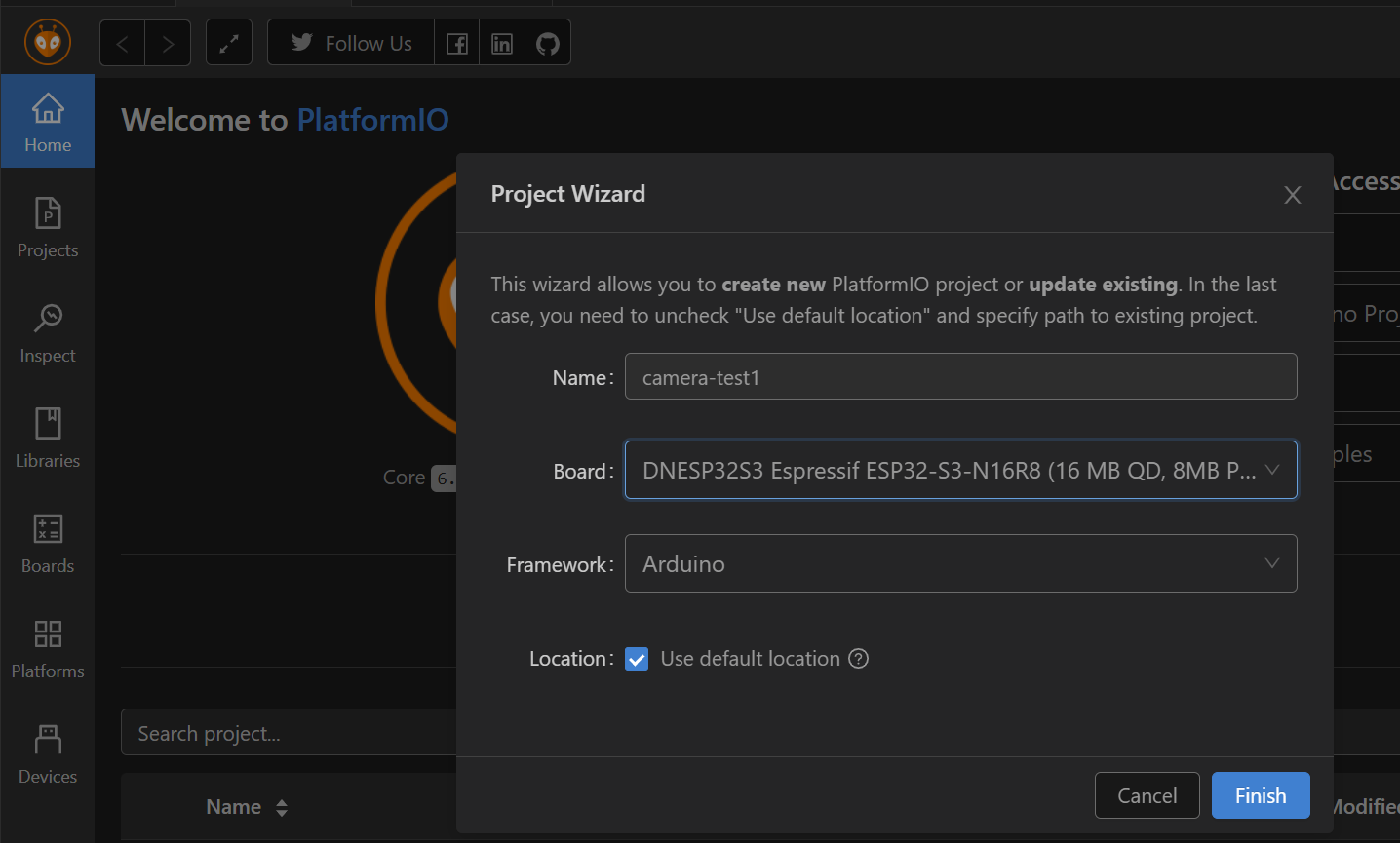Uncheck Use default location checkbox
This screenshot has width=1400, height=843.
[x=637, y=659]
